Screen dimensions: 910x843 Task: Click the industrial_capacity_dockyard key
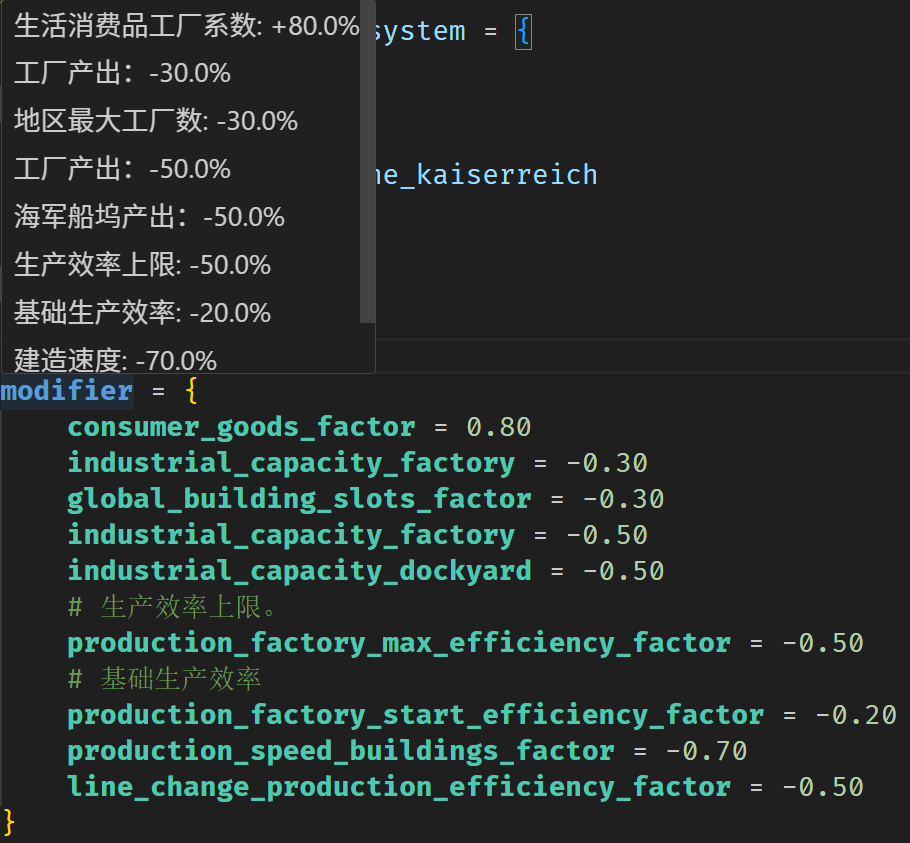coord(299,571)
